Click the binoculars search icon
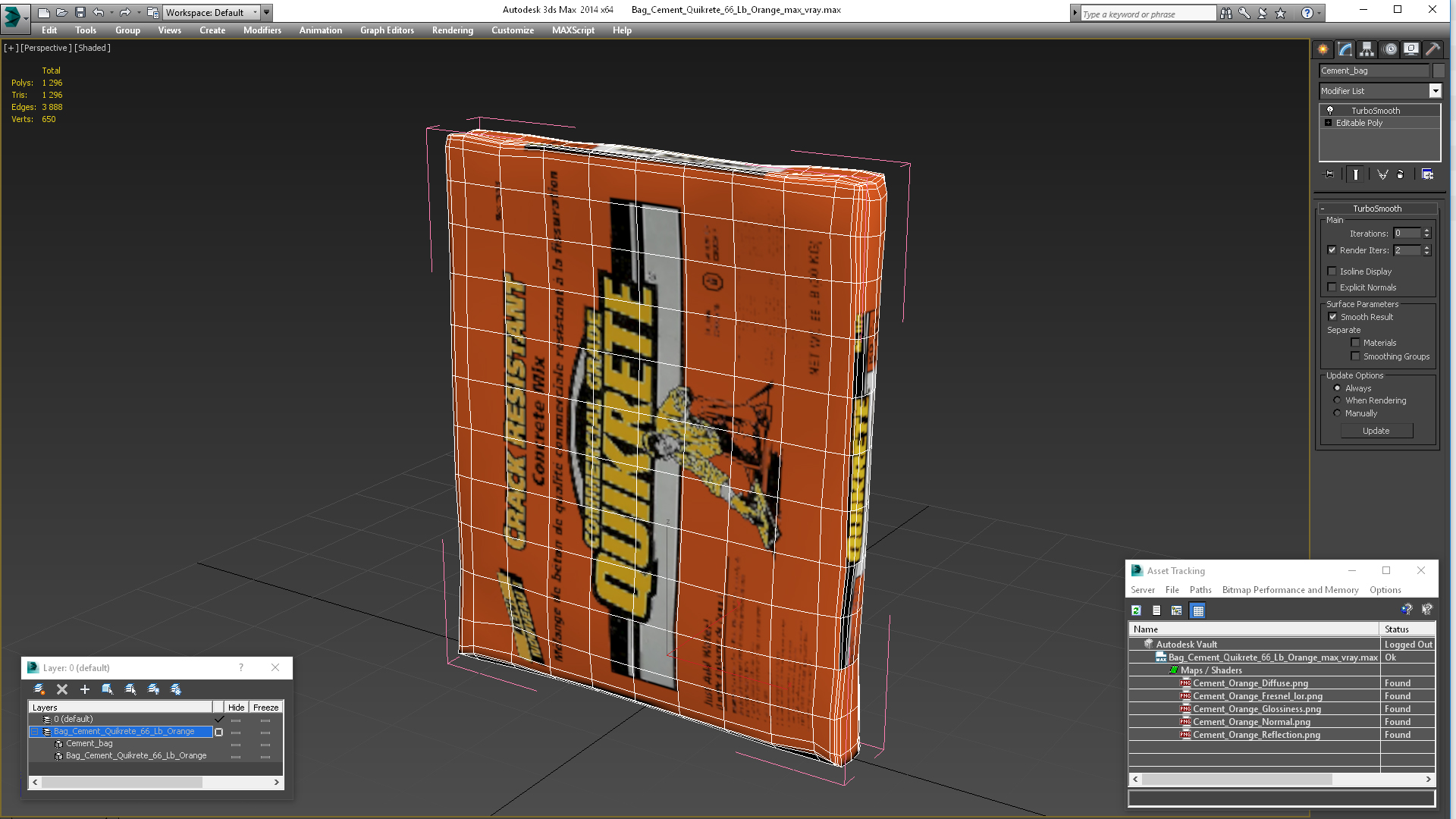This screenshot has height=819, width=1456. tap(1226, 13)
